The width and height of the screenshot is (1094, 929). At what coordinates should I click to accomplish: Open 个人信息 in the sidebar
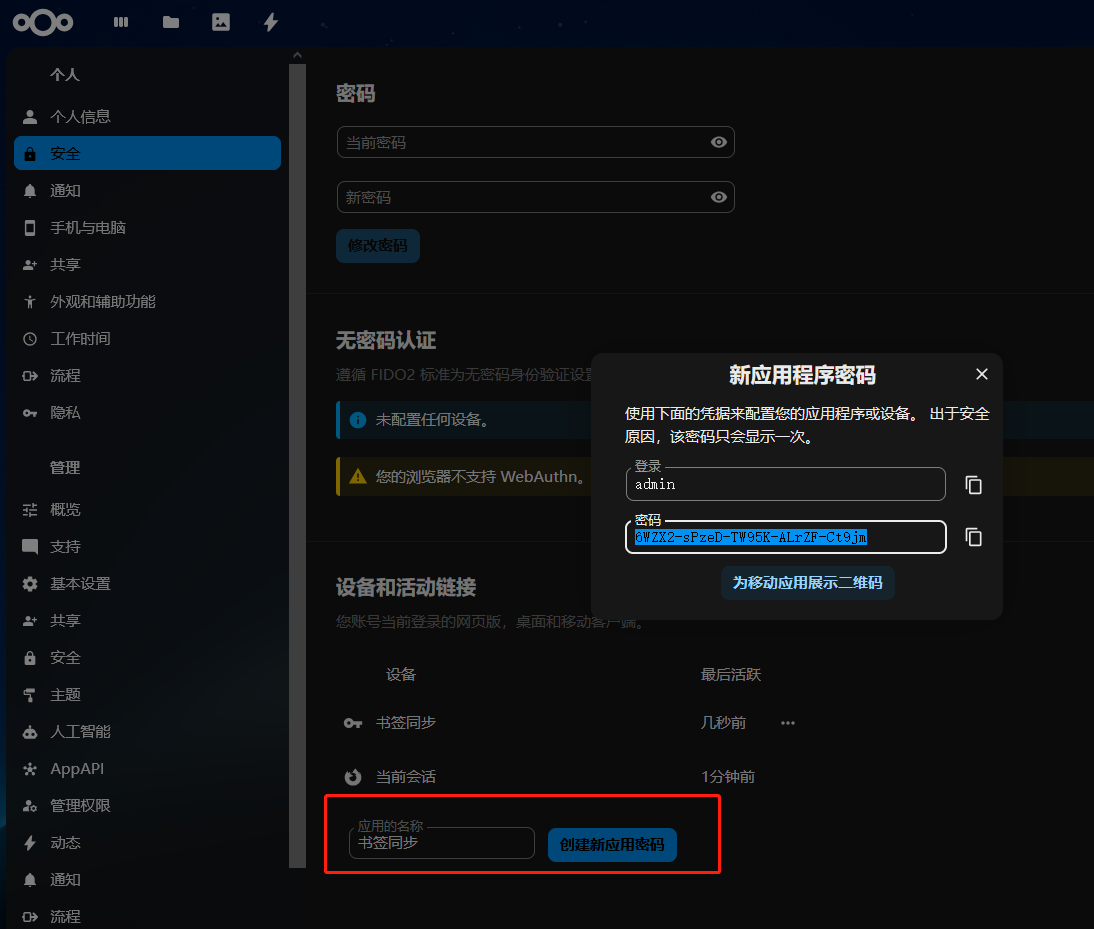[x=147, y=116]
